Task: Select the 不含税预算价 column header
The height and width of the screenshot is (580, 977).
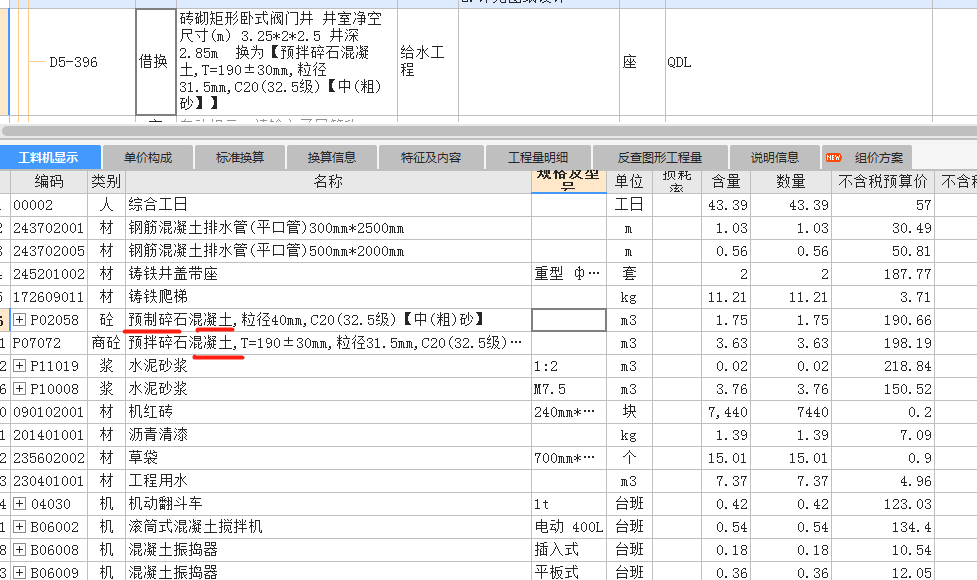Action: click(883, 181)
